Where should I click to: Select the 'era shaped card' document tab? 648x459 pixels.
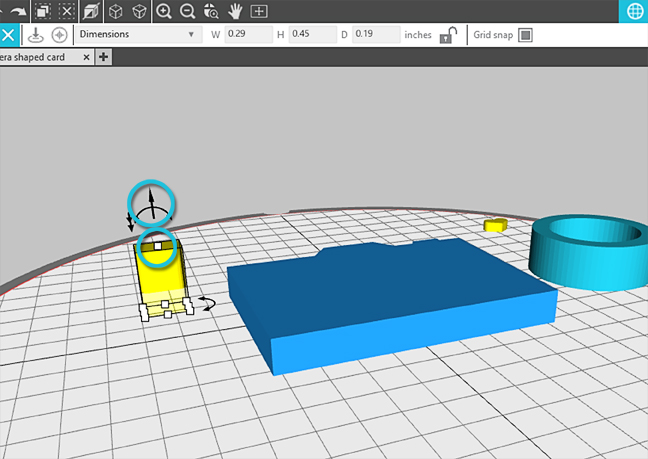coord(39,57)
